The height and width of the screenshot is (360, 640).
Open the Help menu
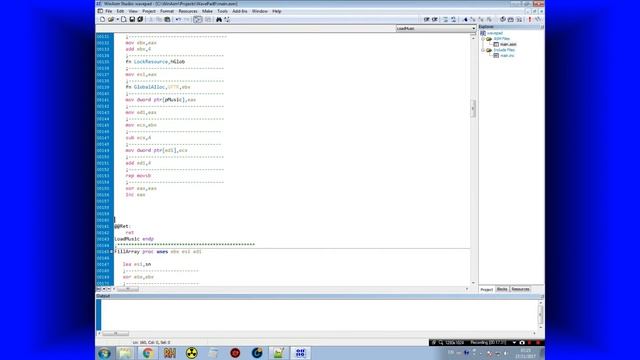tap(277, 11)
